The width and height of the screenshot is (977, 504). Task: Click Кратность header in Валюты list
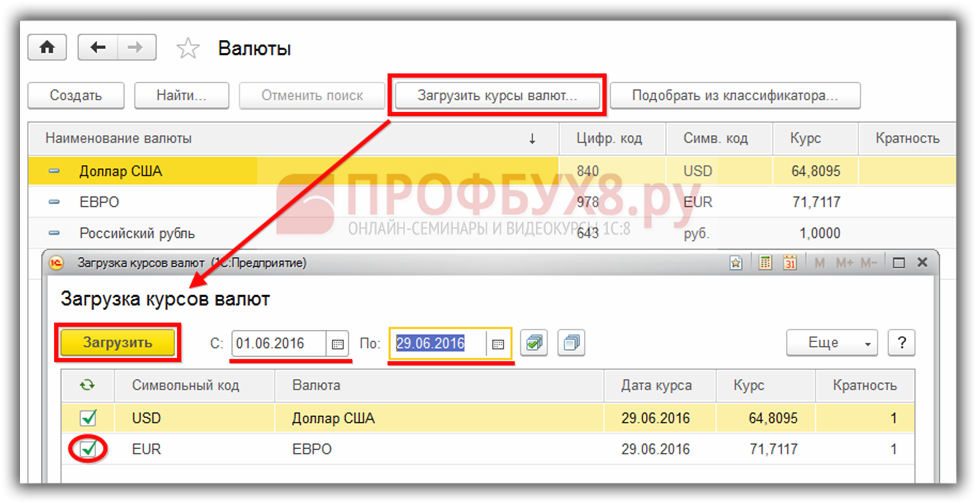pyautogui.click(x=907, y=138)
